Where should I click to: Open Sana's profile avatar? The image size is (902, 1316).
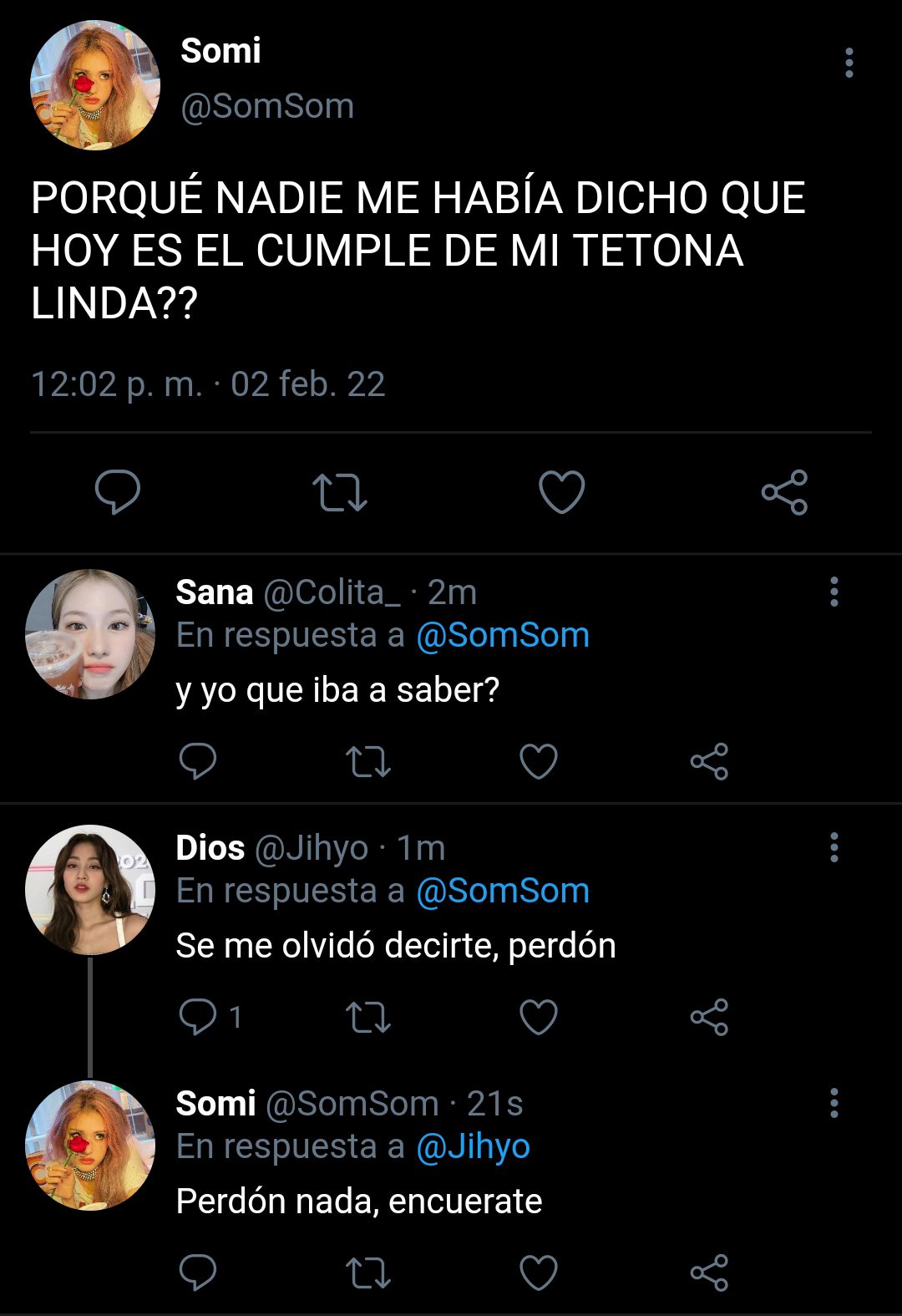pos(90,634)
